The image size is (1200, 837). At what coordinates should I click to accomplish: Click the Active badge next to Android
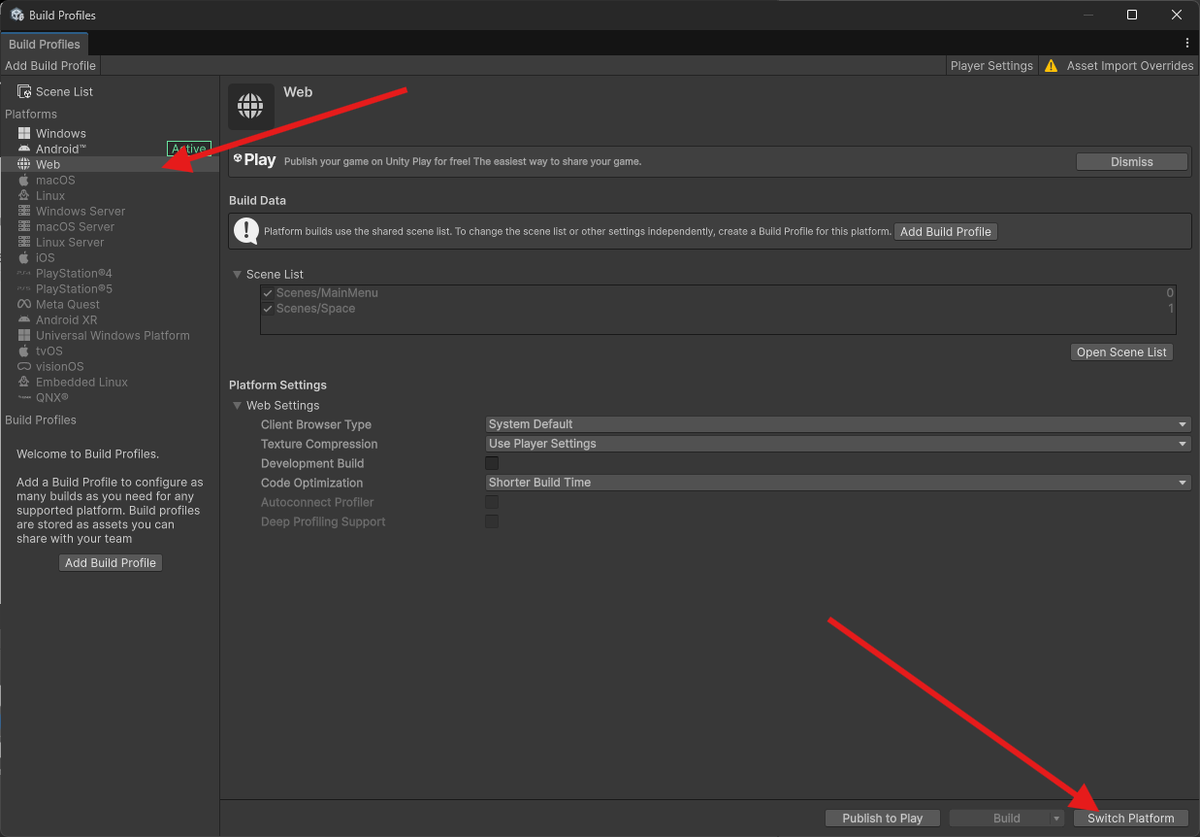(189, 149)
